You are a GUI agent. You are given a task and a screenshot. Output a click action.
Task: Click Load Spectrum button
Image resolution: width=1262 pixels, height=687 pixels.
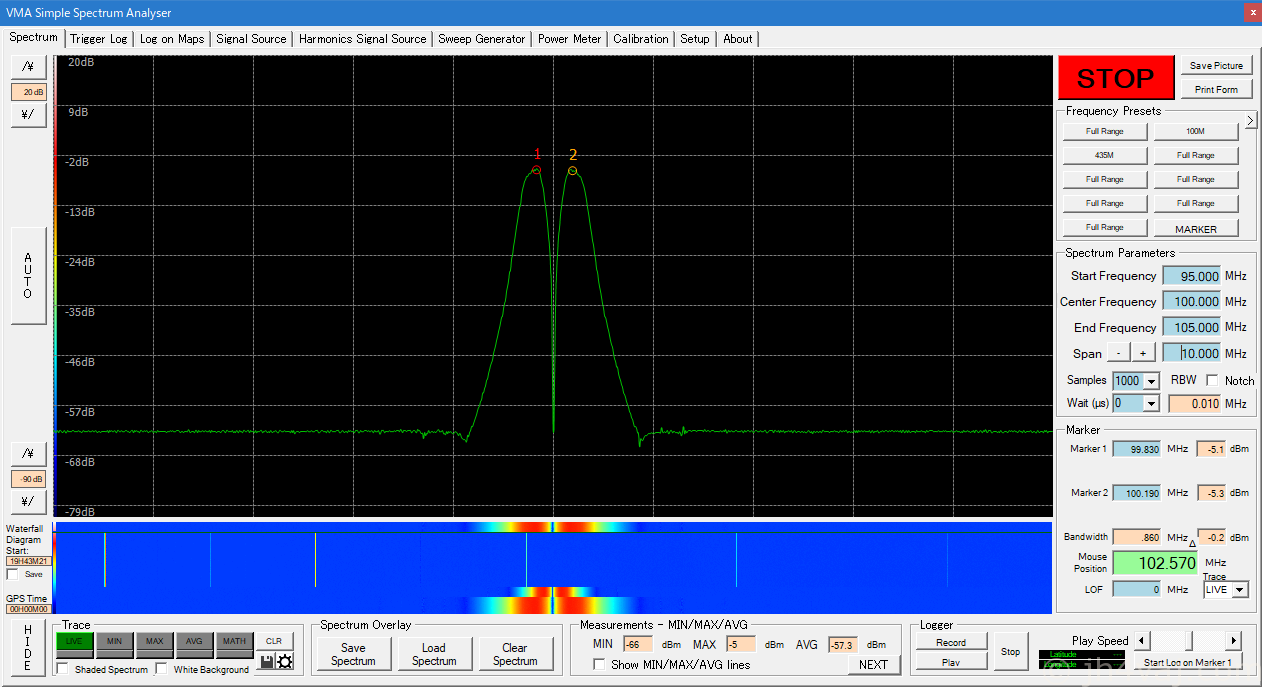(434, 654)
